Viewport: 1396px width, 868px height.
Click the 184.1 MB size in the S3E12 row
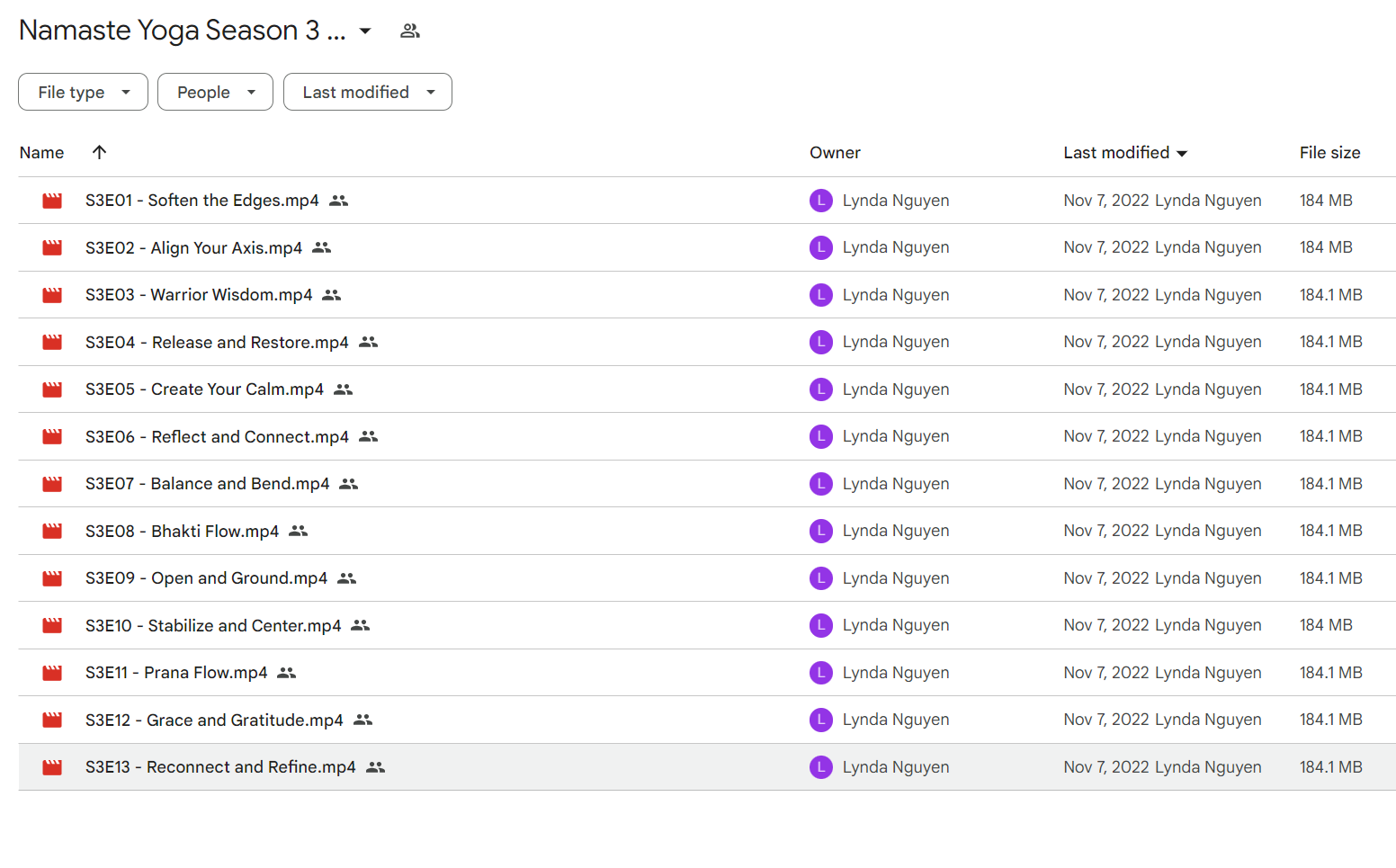[1331, 720]
